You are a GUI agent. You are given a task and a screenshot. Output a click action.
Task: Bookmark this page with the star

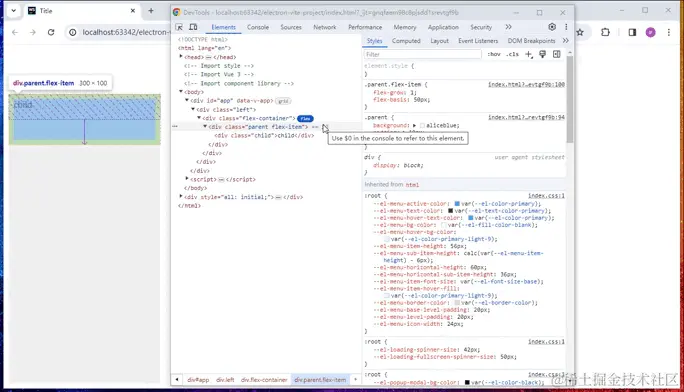(580, 32)
